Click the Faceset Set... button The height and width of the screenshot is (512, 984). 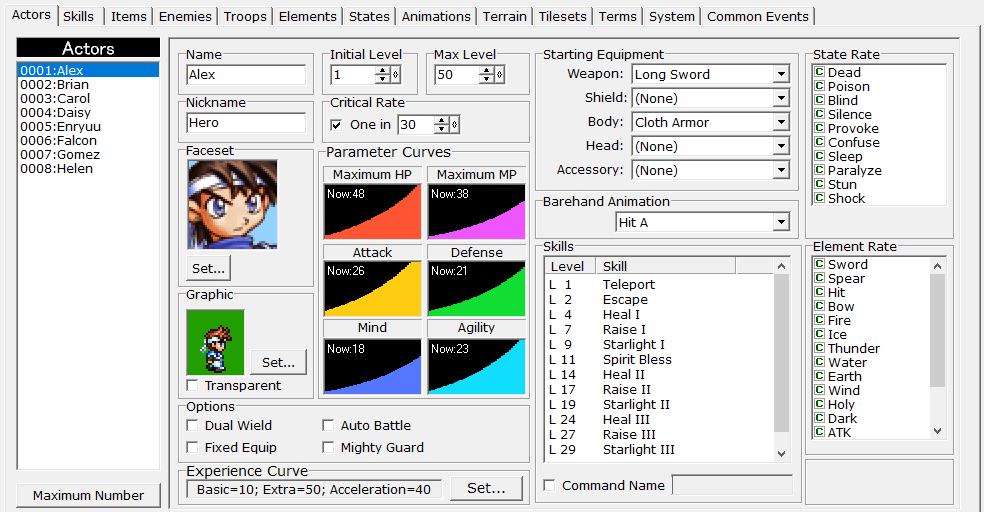208,268
